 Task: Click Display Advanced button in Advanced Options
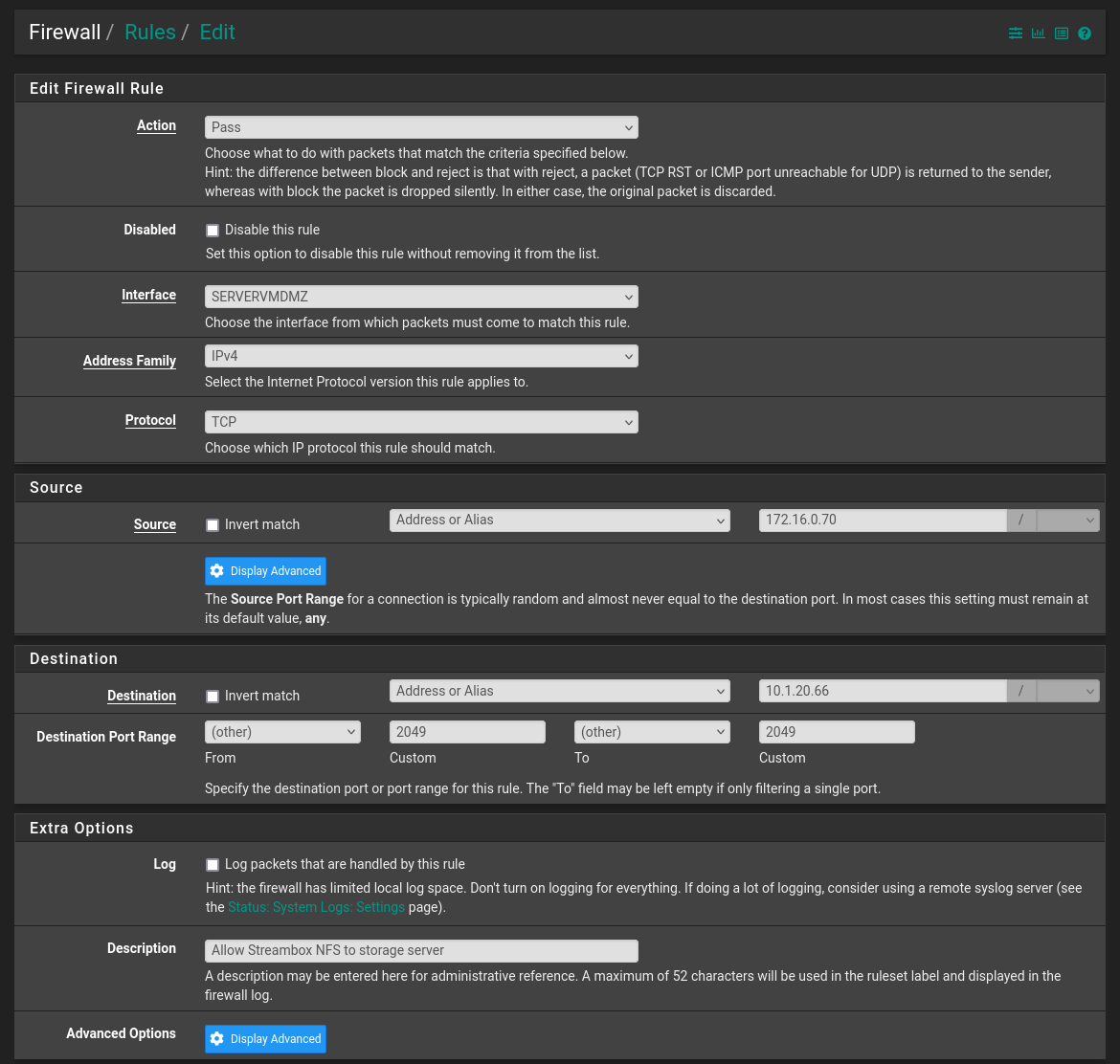(x=266, y=1039)
